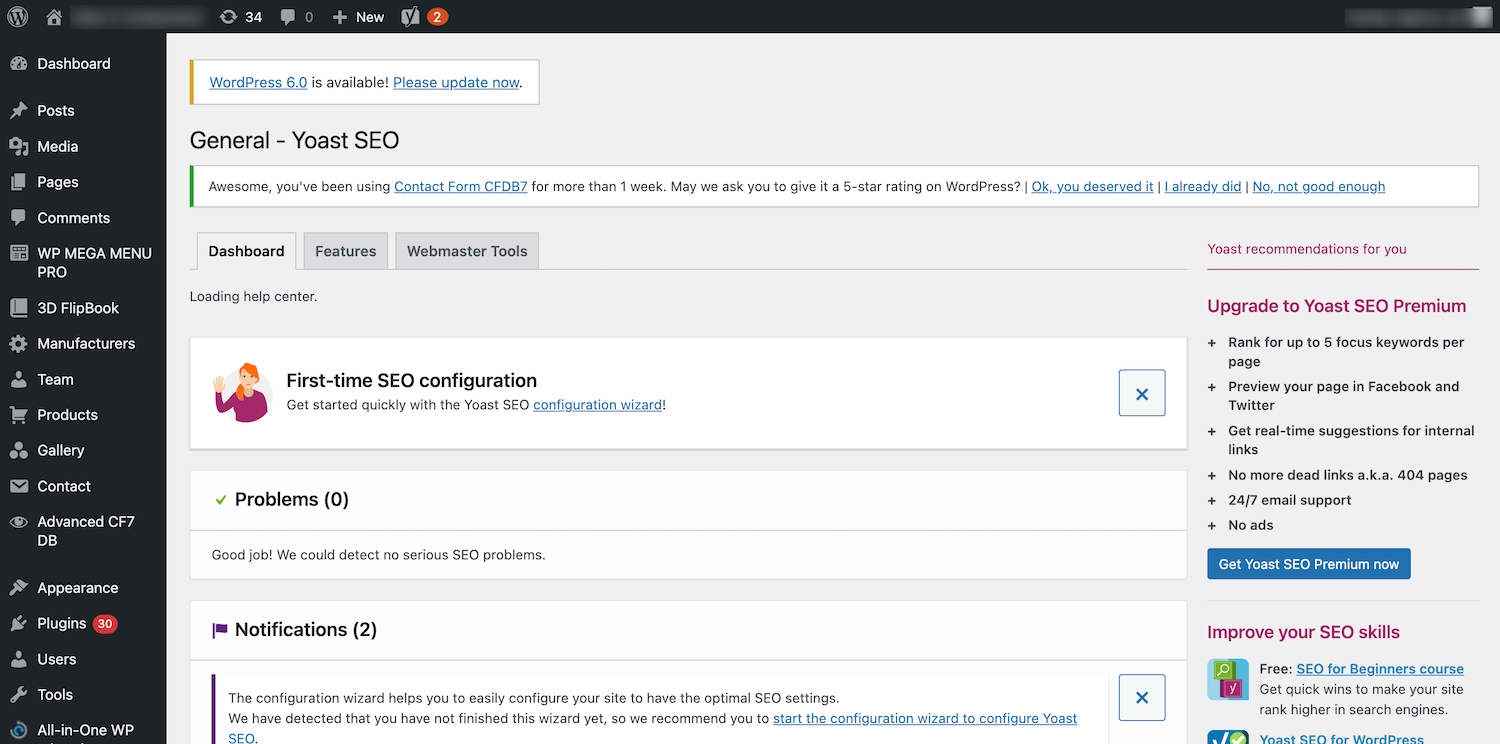Click start the configuration wizard link
1500x744 pixels.
point(925,719)
